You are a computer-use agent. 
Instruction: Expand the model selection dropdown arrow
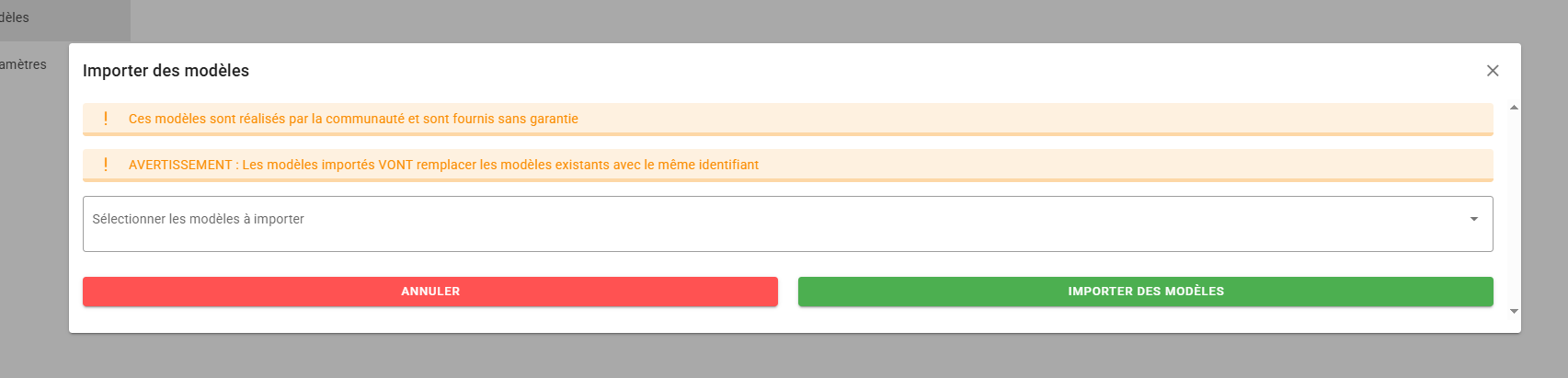click(1473, 219)
